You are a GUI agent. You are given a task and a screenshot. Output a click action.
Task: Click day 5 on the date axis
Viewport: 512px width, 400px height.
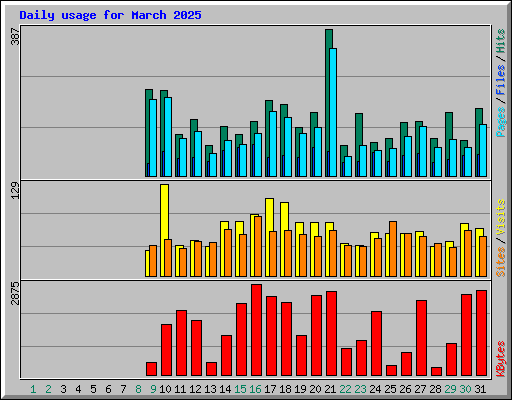pos(93,389)
